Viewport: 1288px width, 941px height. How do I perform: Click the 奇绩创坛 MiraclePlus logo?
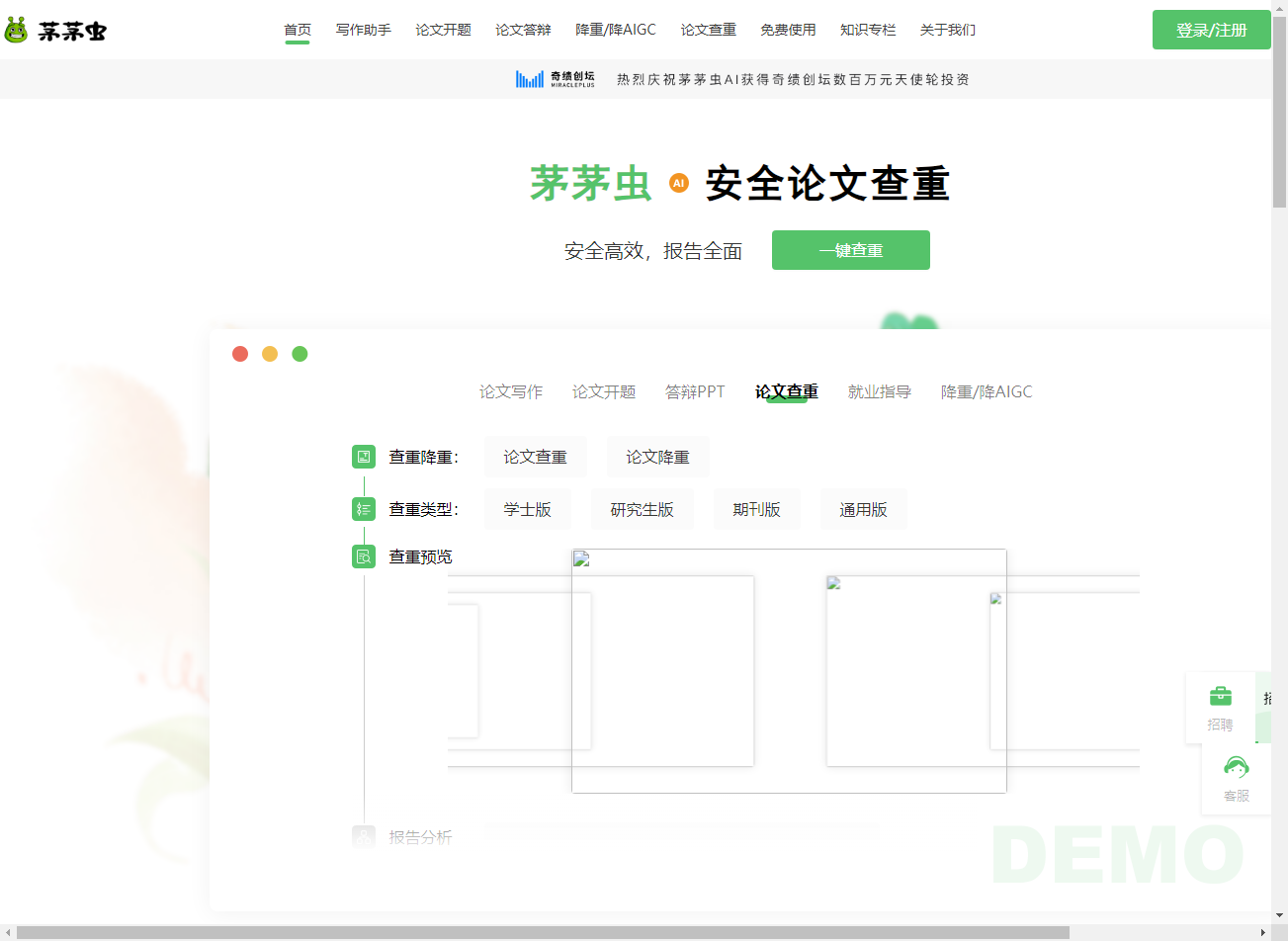coord(556,79)
